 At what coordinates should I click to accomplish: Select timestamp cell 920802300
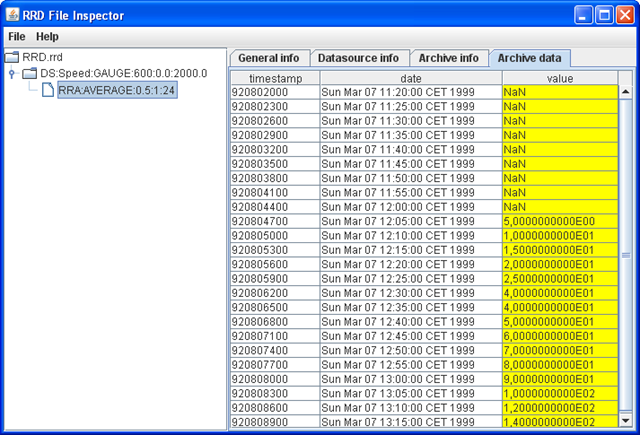(275, 107)
